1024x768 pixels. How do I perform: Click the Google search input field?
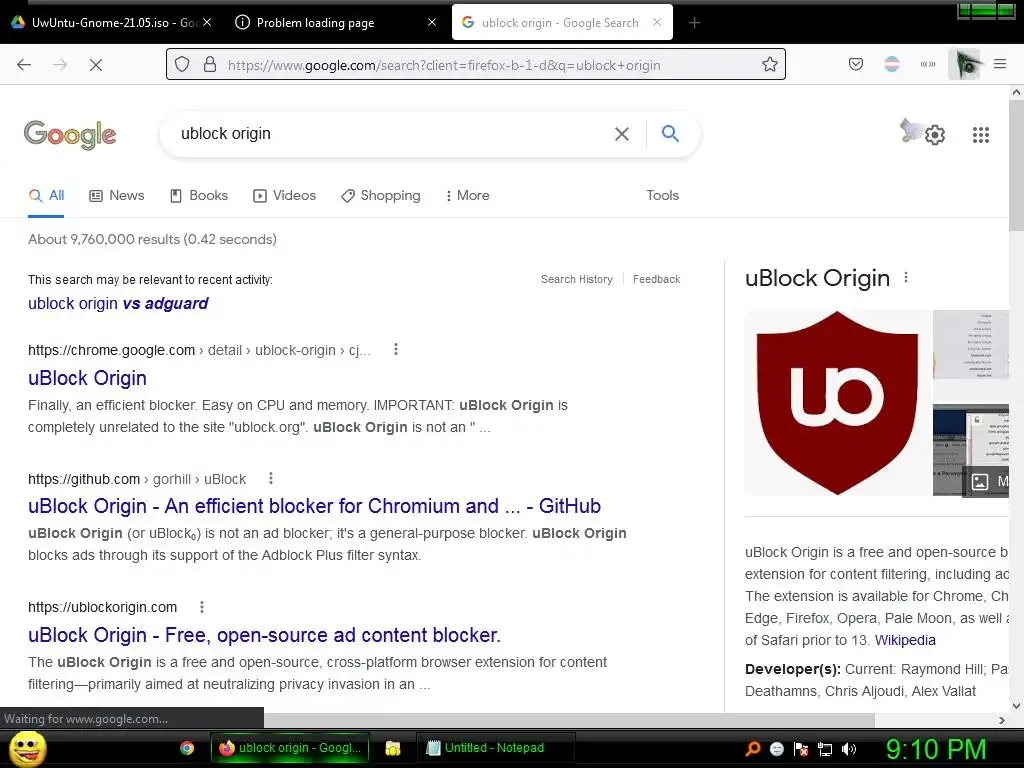pyautogui.click(x=392, y=133)
